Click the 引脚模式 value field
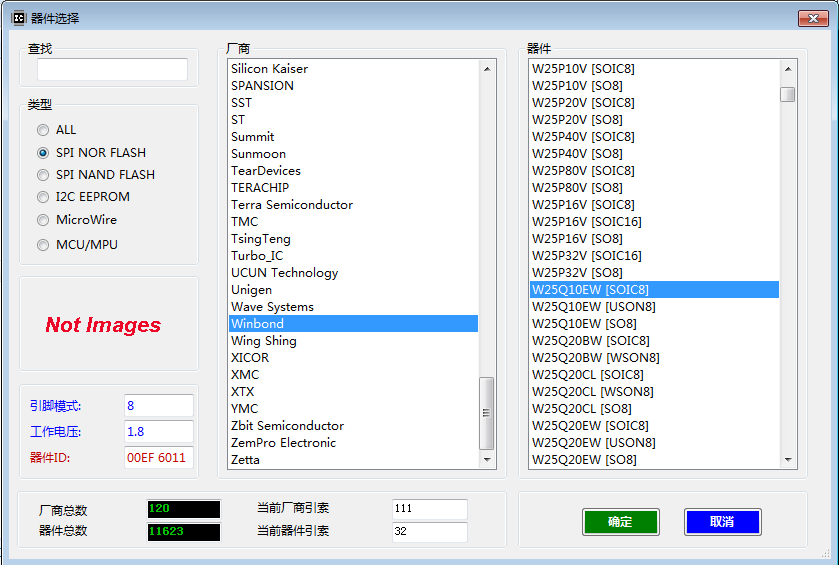The width and height of the screenshot is (839, 565). (x=159, y=406)
